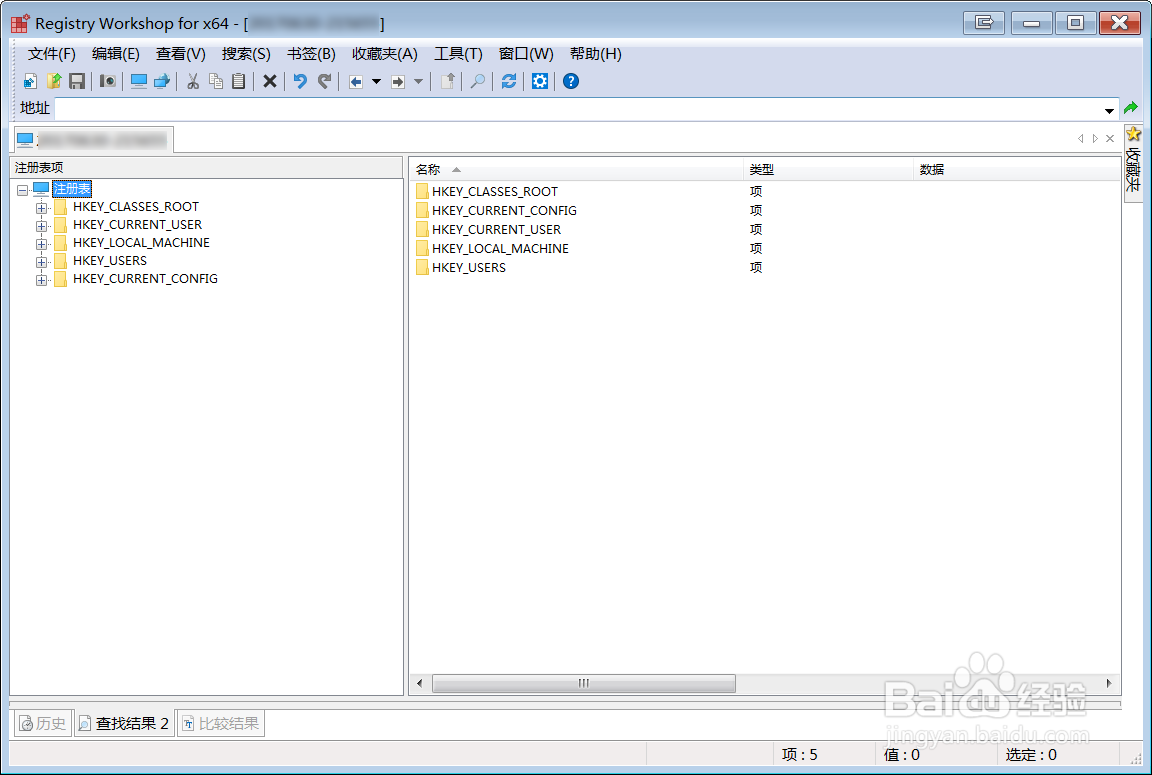Image resolution: width=1152 pixels, height=775 pixels.
Task: Click the green go arrow beside address bar
Action: [1131, 109]
